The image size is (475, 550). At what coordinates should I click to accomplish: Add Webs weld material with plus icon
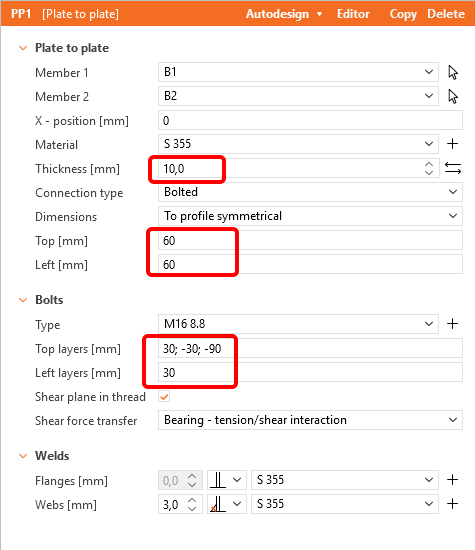[x=453, y=504]
